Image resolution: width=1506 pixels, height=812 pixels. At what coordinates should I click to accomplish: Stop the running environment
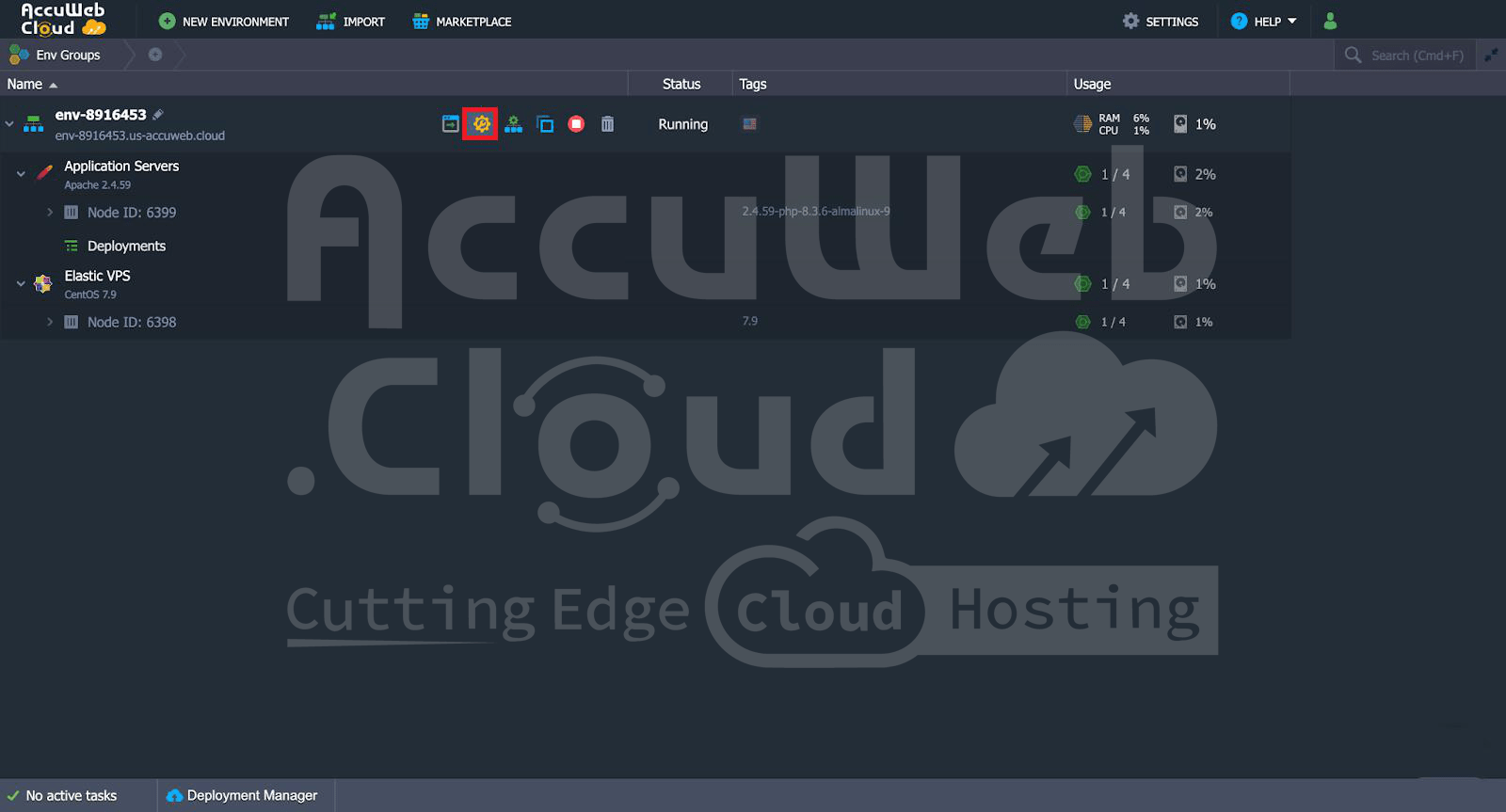576,124
